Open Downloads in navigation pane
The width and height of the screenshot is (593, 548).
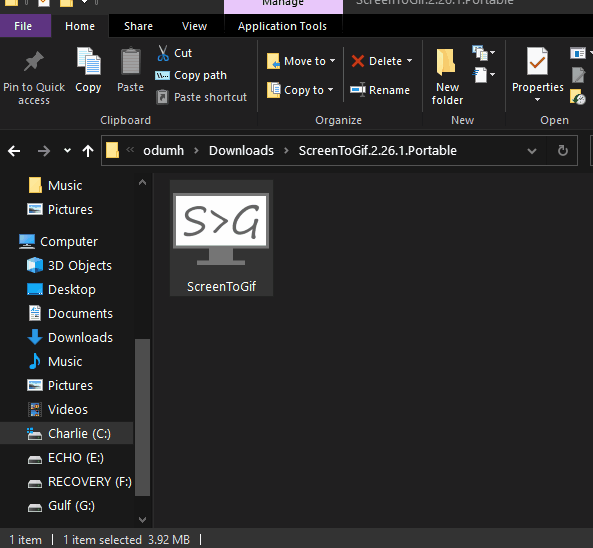pyautogui.click(x=71, y=337)
